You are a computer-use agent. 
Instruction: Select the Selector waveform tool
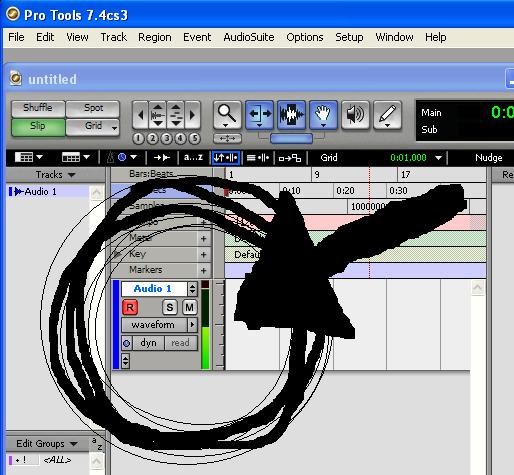click(291, 115)
